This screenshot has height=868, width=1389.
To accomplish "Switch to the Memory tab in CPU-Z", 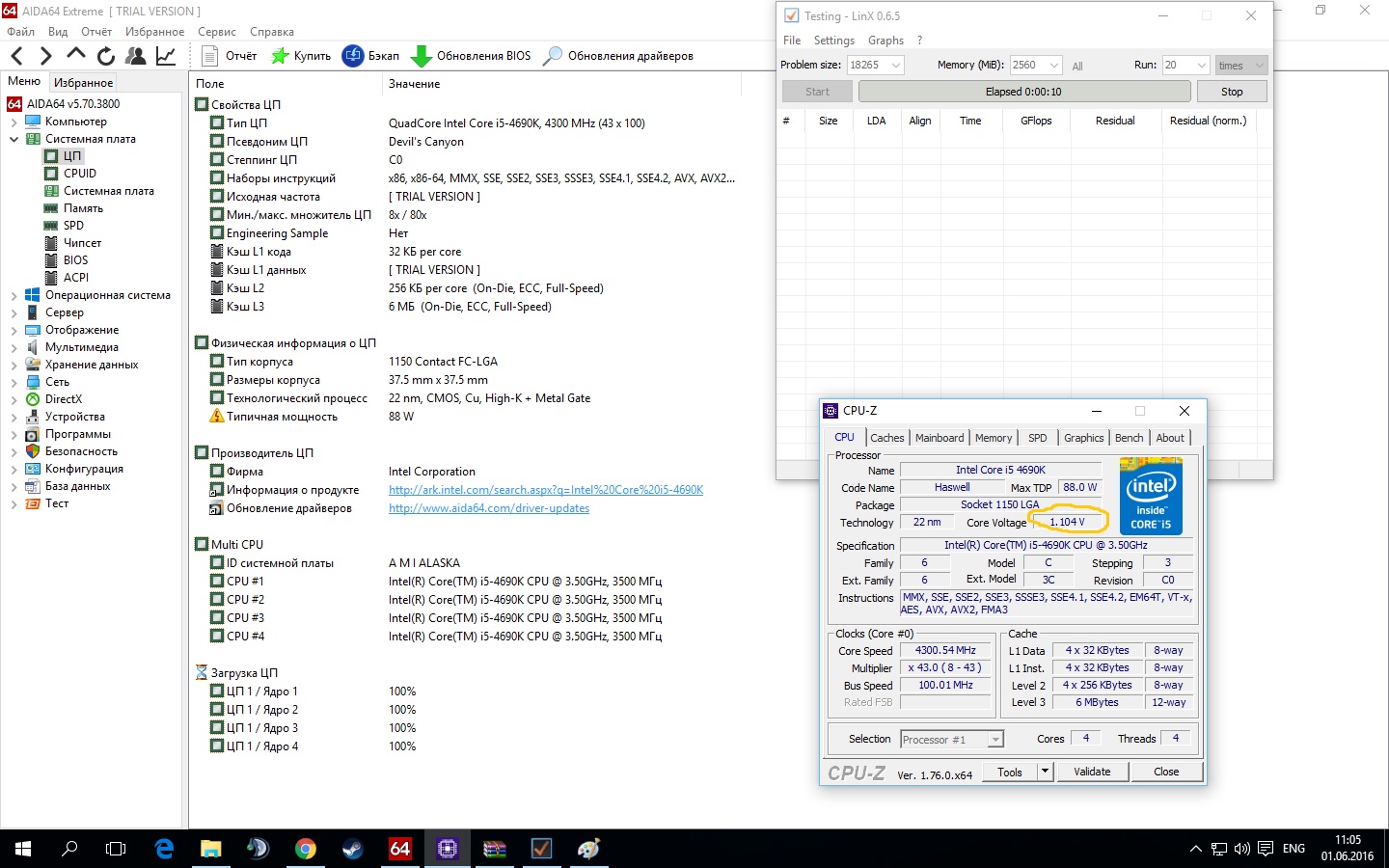I will click(994, 438).
